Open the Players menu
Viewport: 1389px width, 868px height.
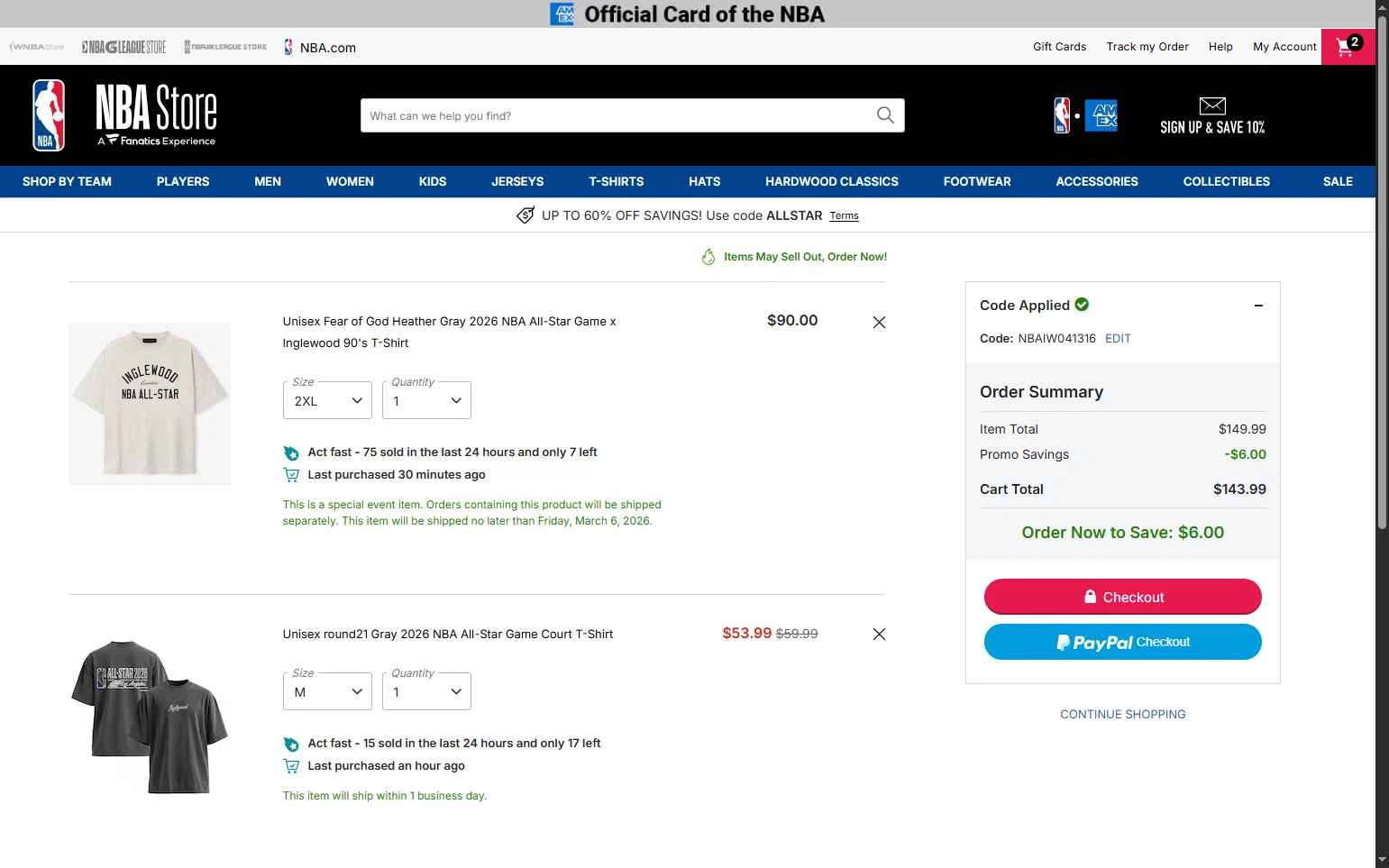tap(183, 181)
